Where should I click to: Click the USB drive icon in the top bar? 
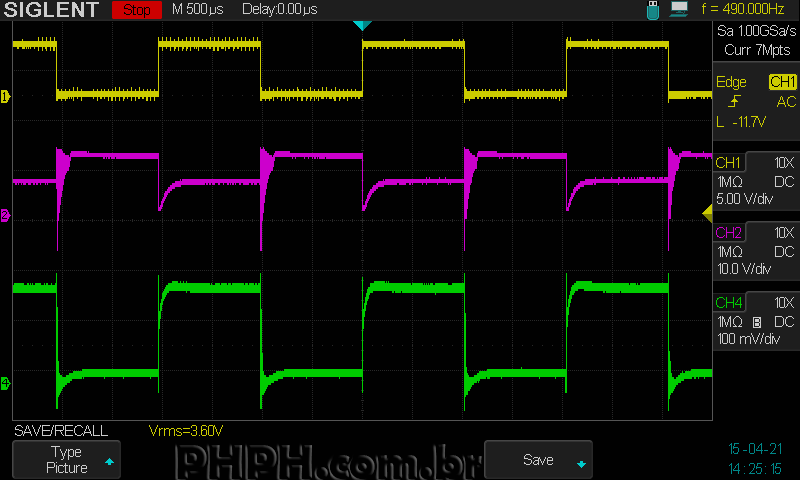[653, 10]
